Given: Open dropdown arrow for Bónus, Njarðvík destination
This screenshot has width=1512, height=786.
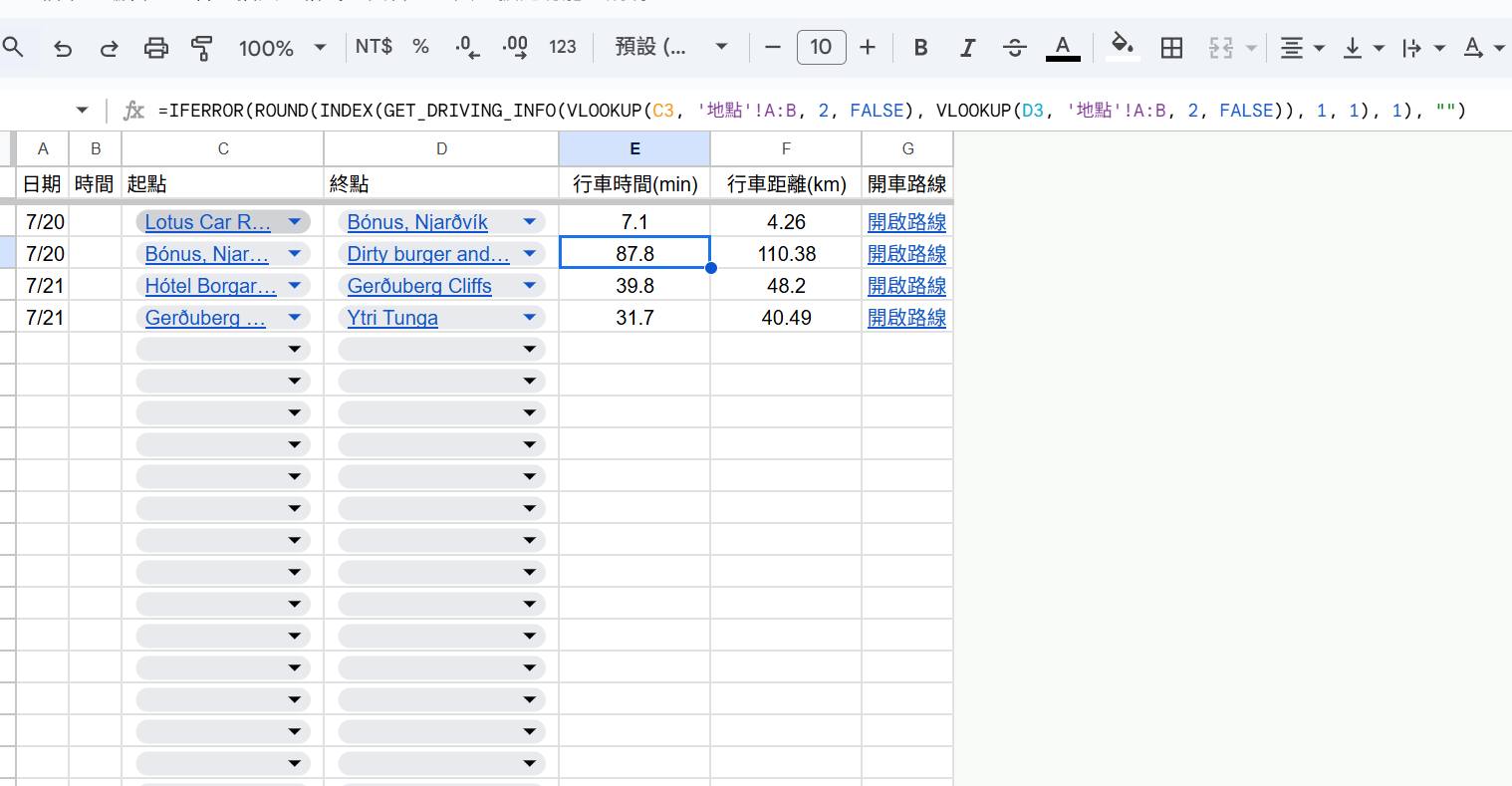Looking at the screenshot, I should click(x=530, y=222).
